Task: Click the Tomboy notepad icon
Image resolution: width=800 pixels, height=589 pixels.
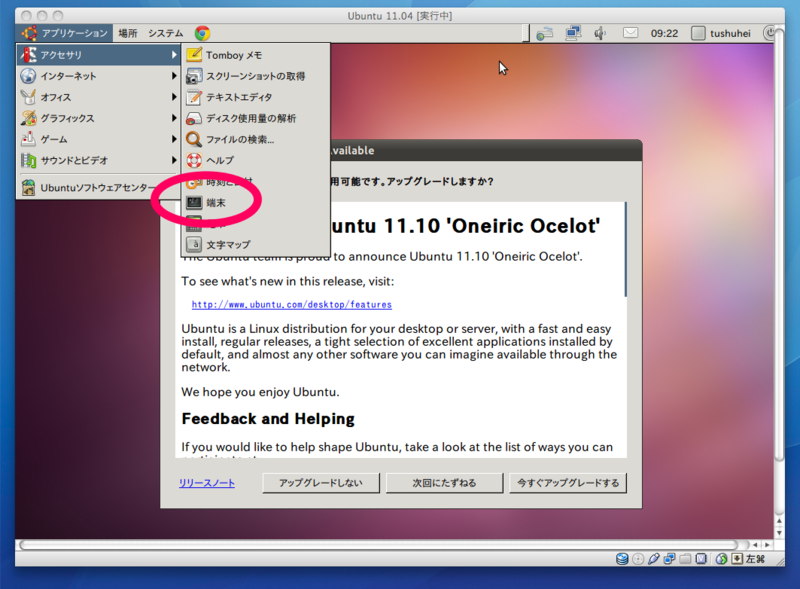Action: [194, 54]
